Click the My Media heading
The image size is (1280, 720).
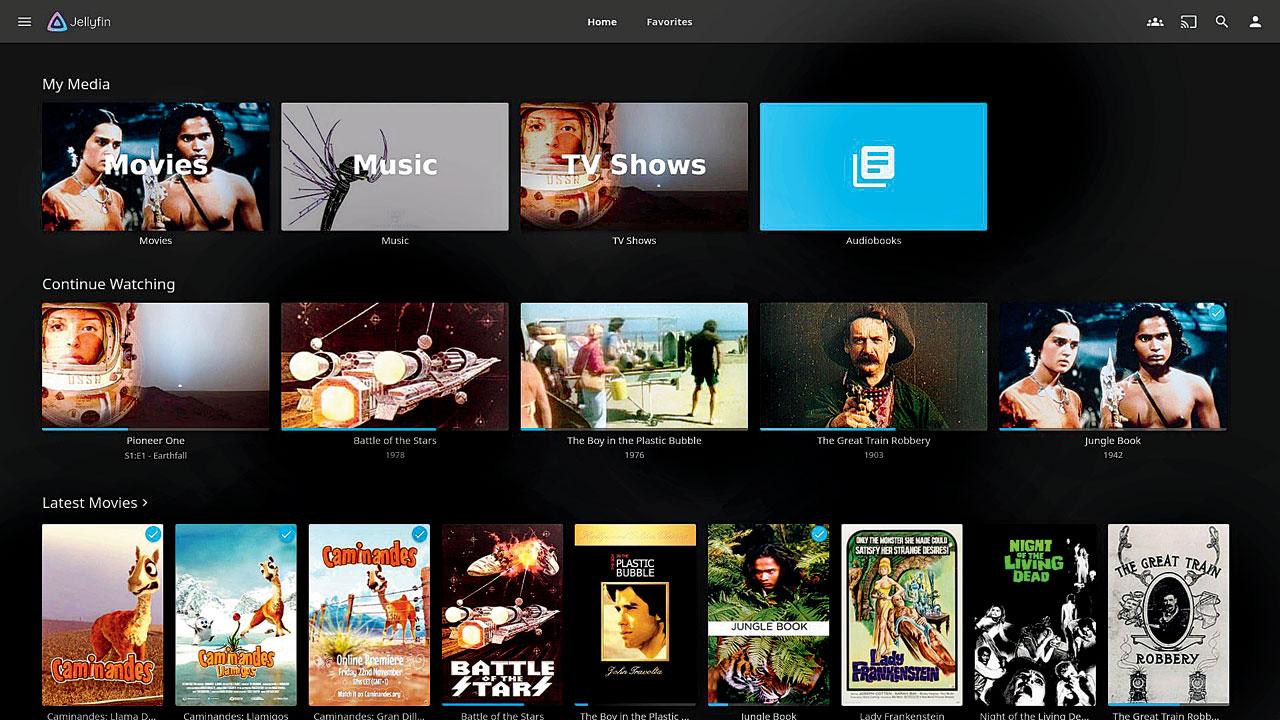(x=76, y=84)
